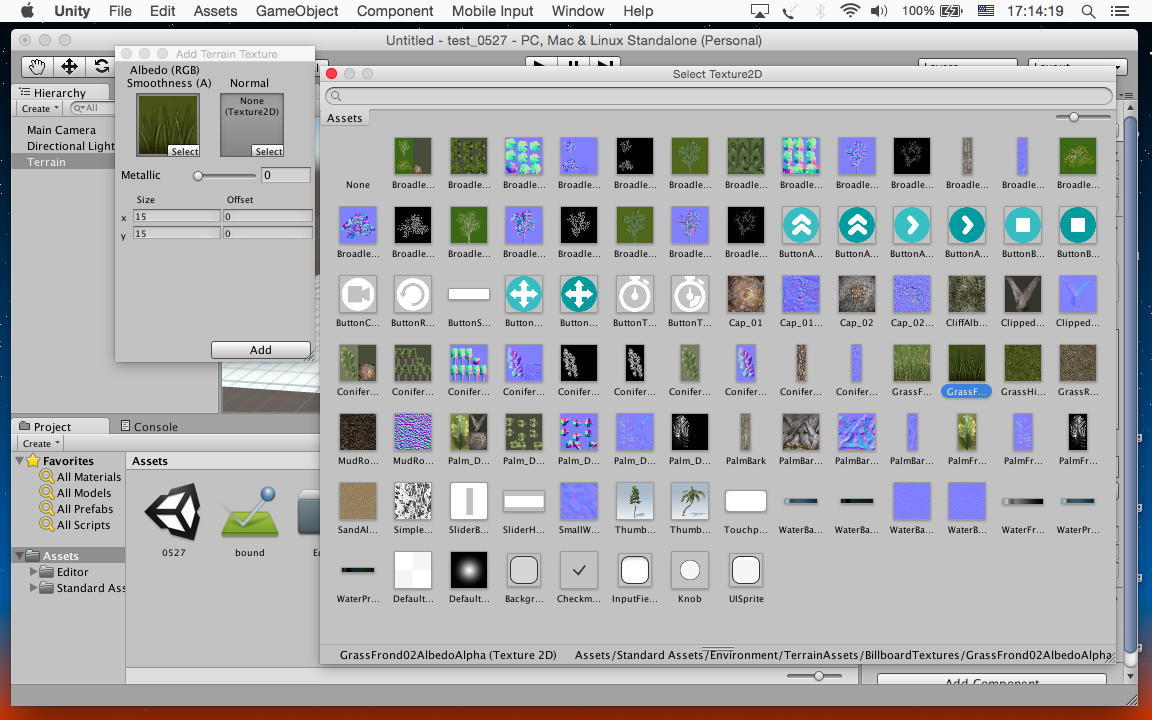Expand the Editor folder in Project

coord(34,572)
